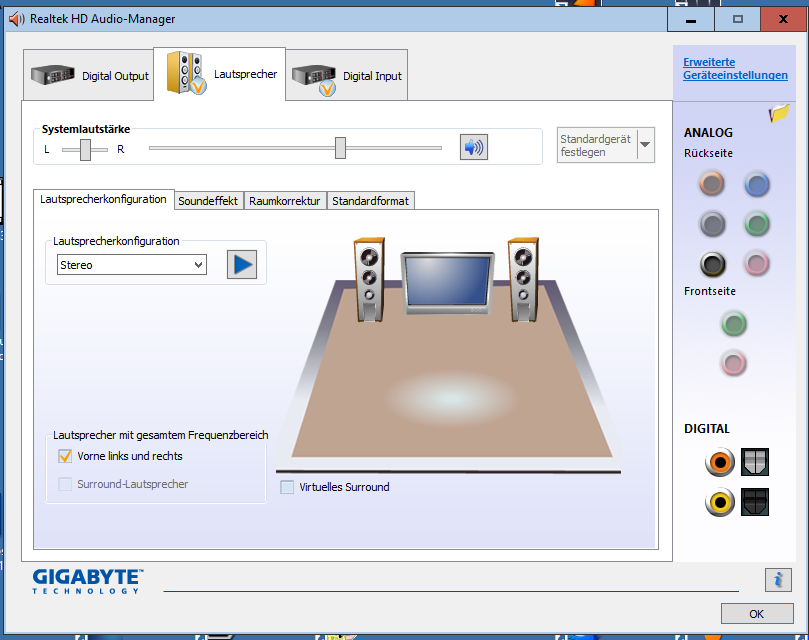This screenshot has height=640, width=809.
Task: Select the Lautsprecher device tab
Action: 220,74
